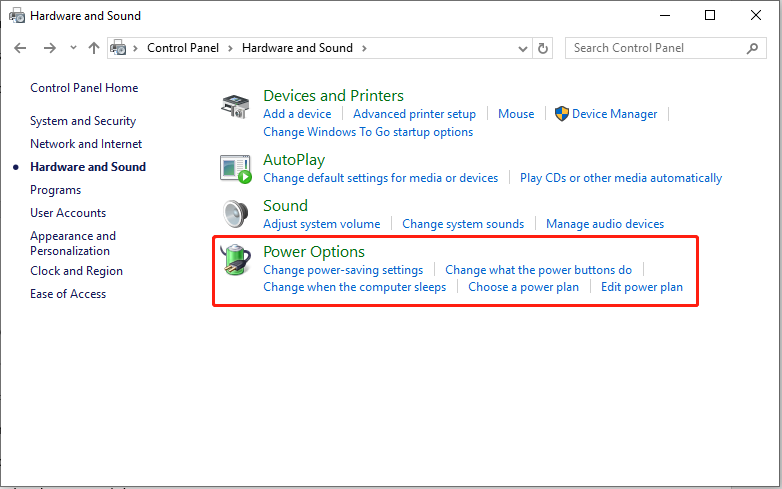This screenshot has height=489, width=782.
Task: Refresh the Control Panel view
Action: 543,48
